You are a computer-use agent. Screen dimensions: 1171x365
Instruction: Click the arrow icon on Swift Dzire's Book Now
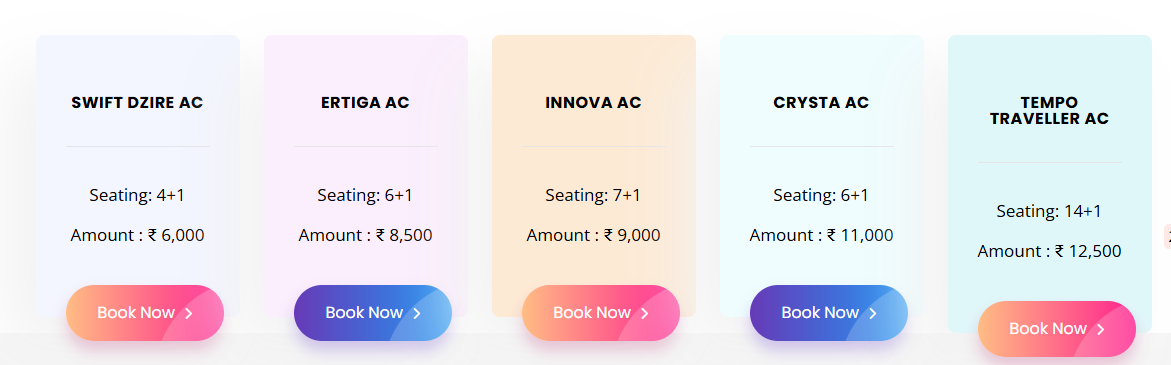(189, 313)
